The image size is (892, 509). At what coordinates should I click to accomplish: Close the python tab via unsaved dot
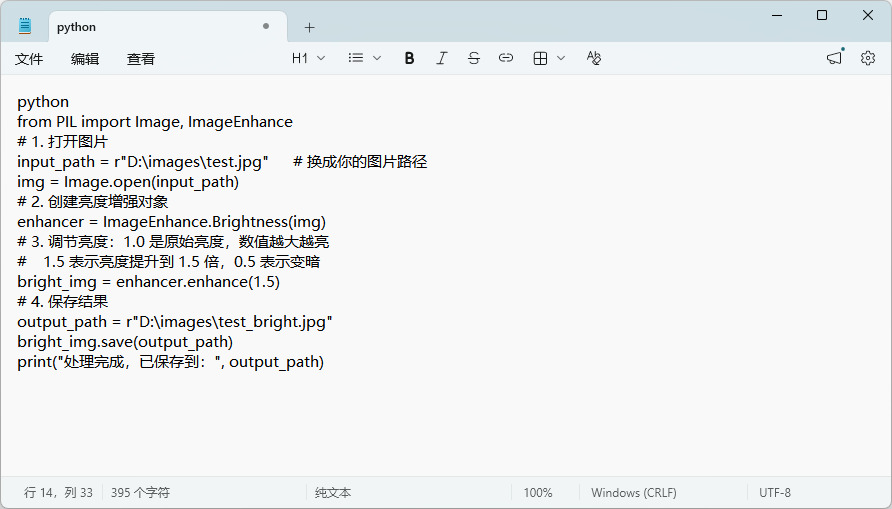point(266,26)
